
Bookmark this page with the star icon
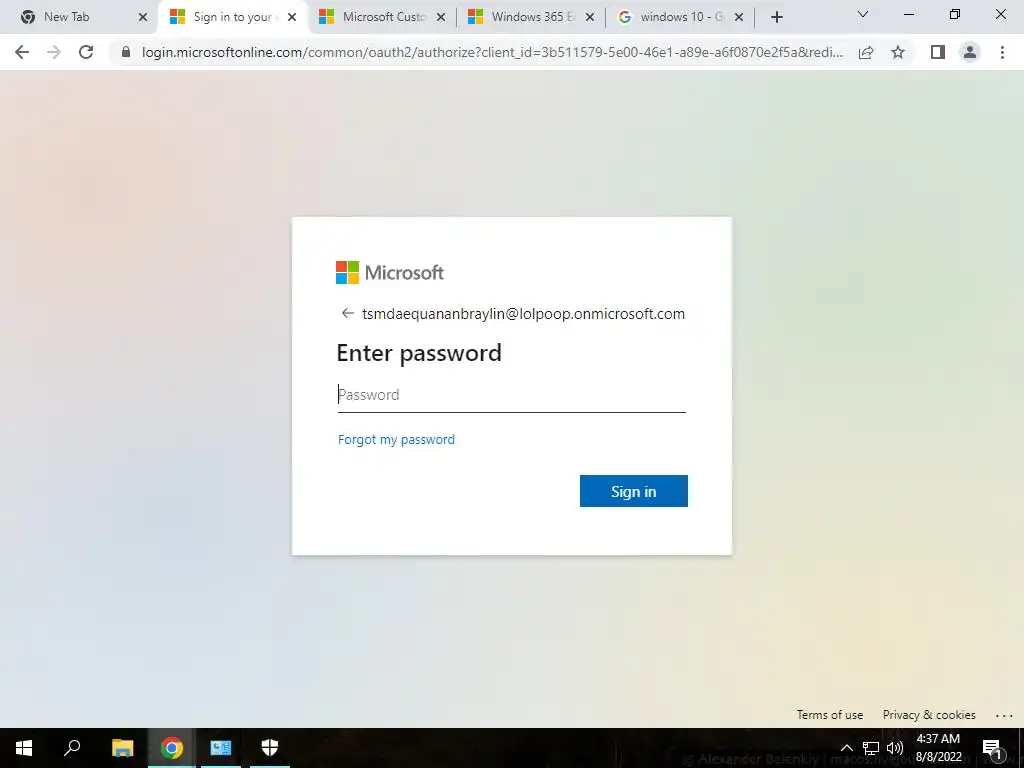(898, 52)
